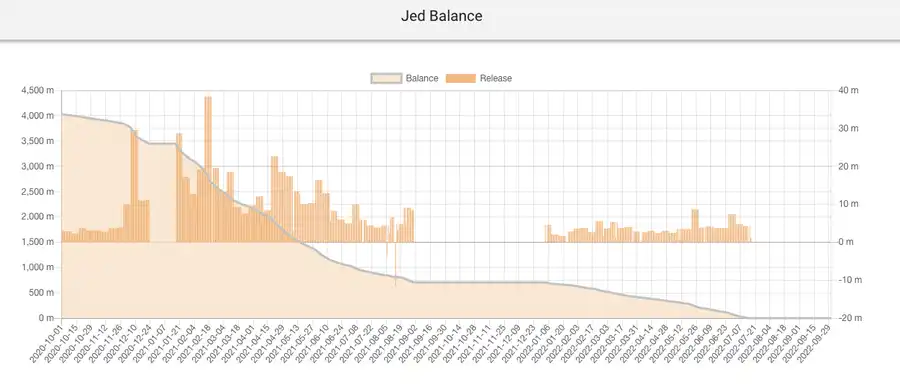Select the tallest Release bar near 2021-02-18
The width and height of the screenshot is (900, 392).
point(208,169)
